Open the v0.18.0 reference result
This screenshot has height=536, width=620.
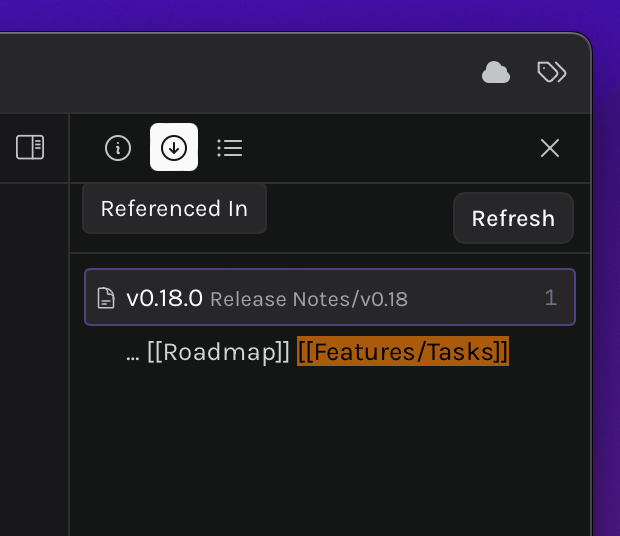tap(330, 297)
